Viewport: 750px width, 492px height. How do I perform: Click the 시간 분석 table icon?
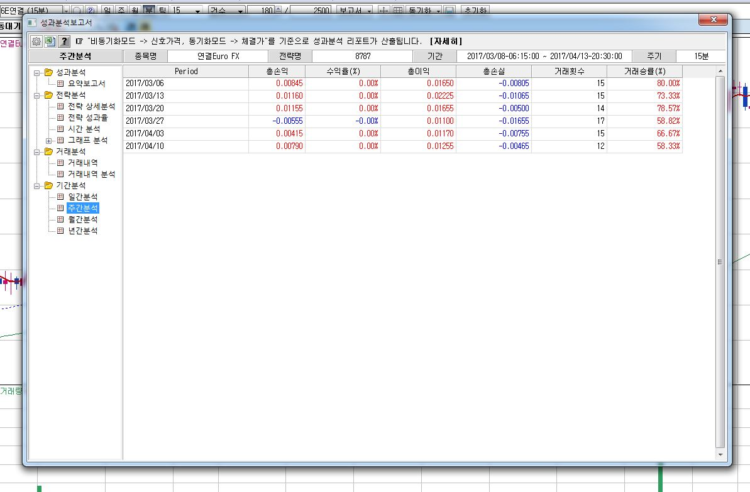point(60,129)
